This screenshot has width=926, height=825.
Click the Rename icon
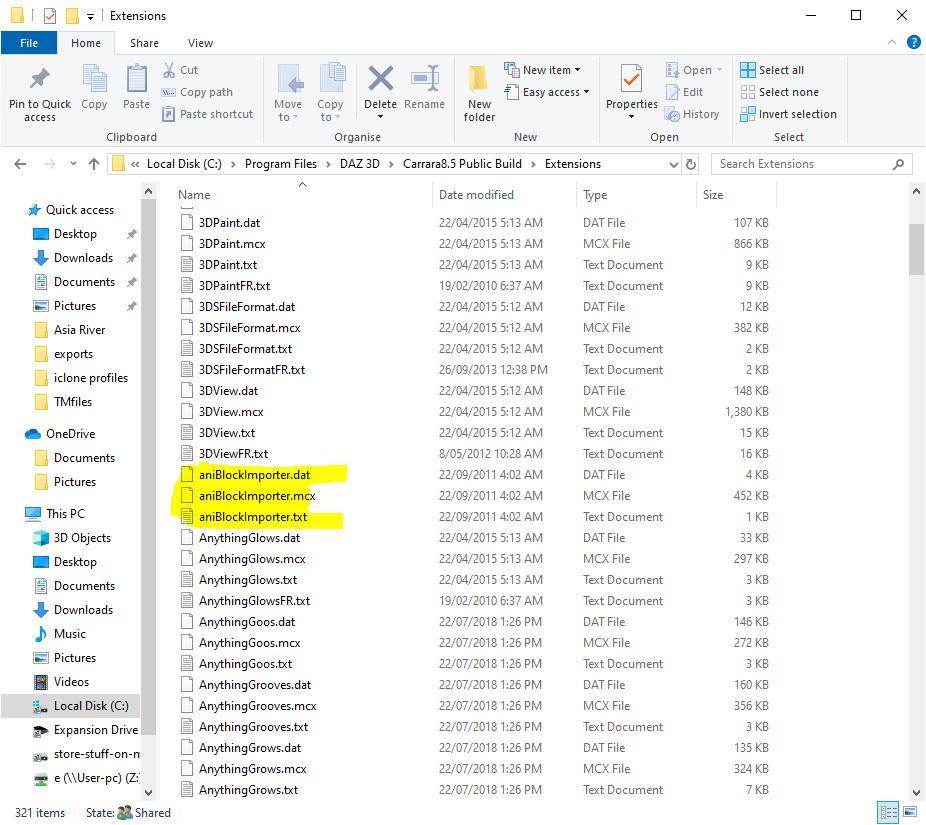425,78
